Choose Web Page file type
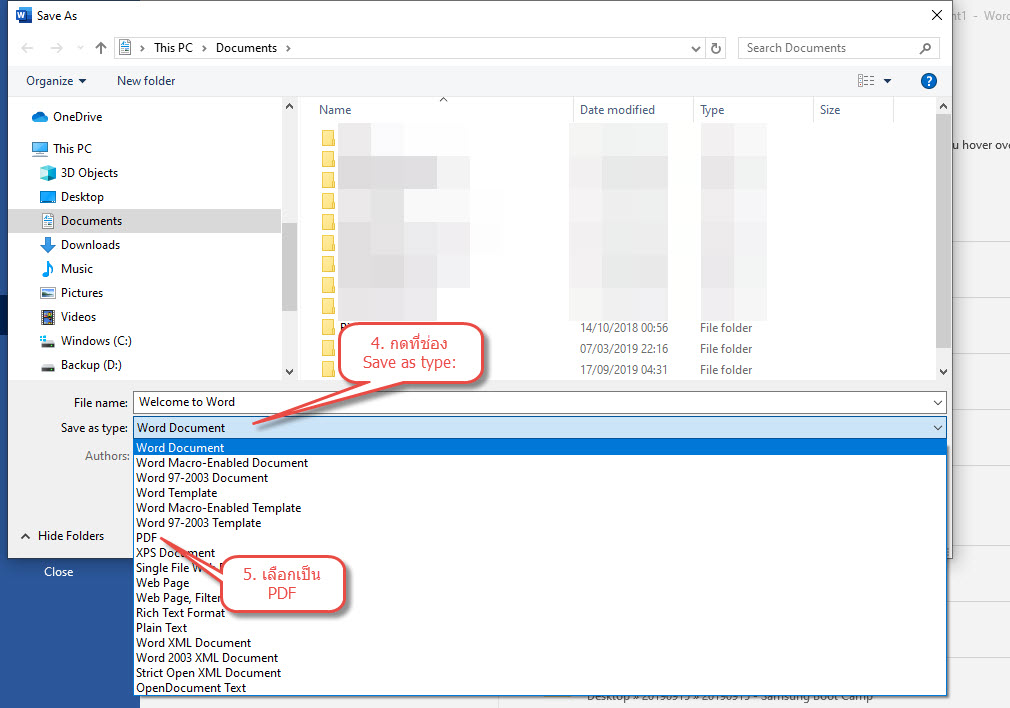Screen dimensions: 1010x708 coord(540,582)
